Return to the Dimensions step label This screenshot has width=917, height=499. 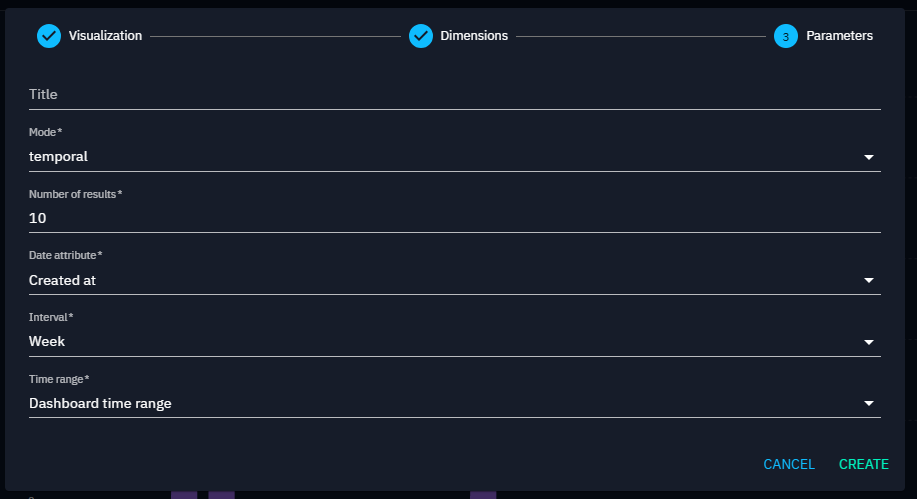[x=474, y=36]
